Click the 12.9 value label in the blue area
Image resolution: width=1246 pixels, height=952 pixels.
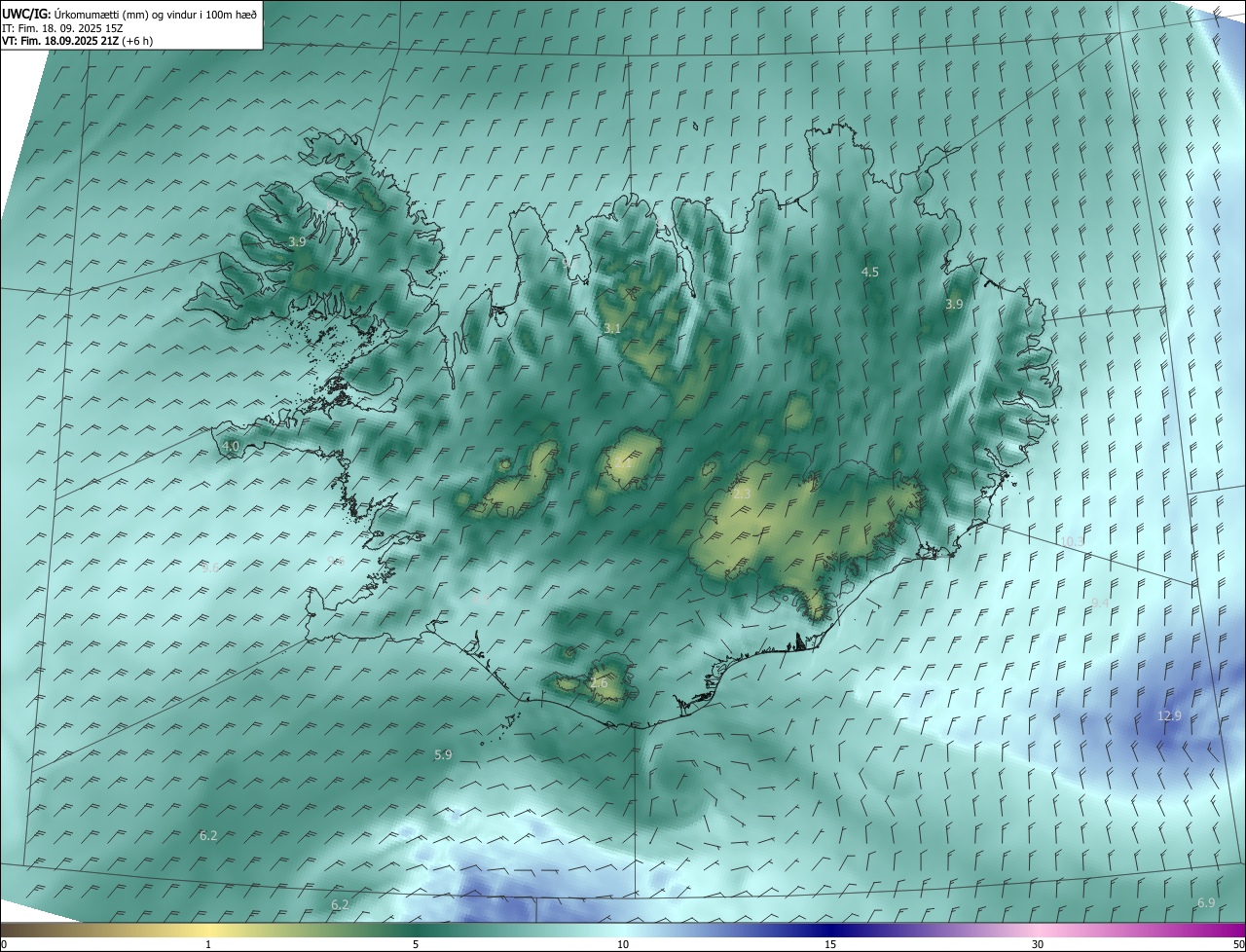coord(1169,716)
